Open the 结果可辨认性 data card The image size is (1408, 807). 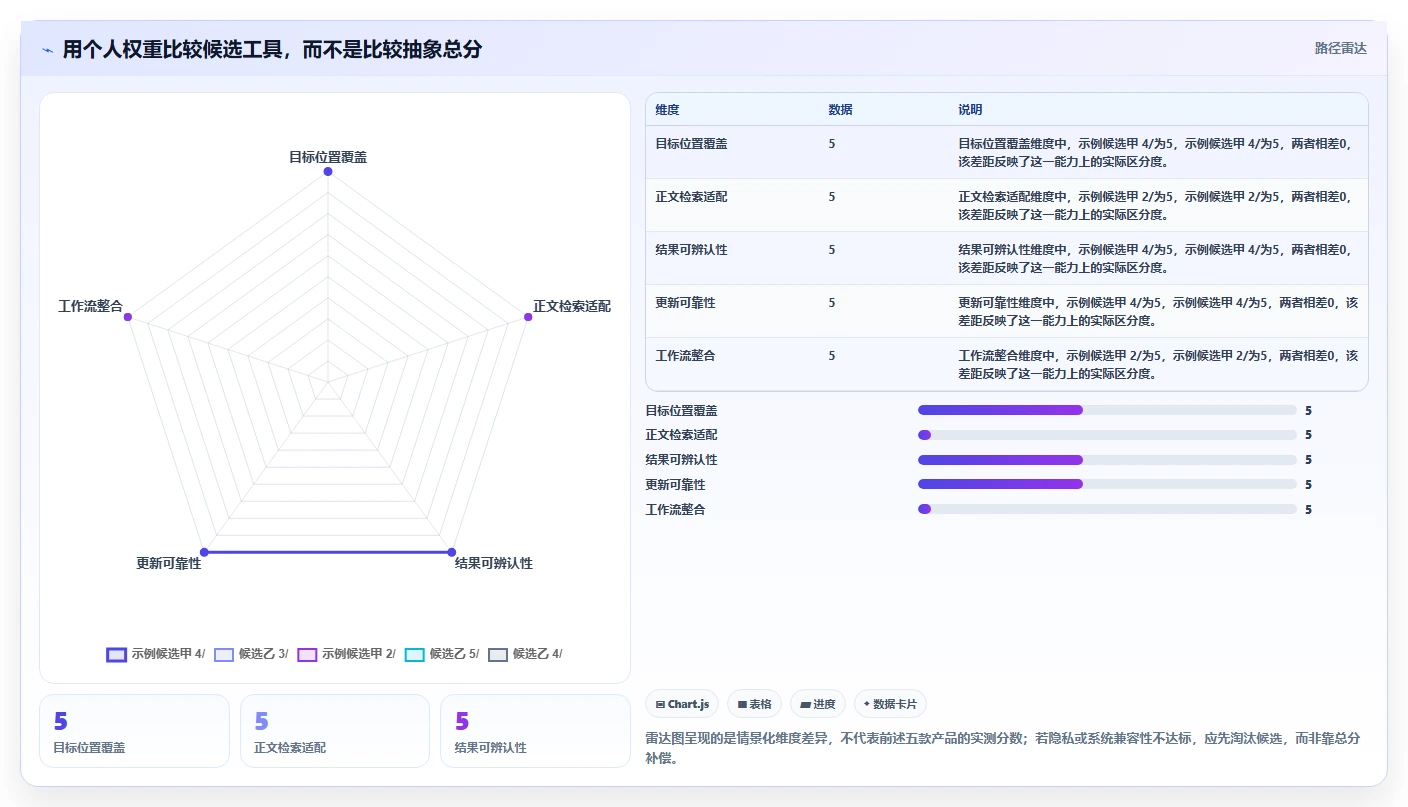535,731
